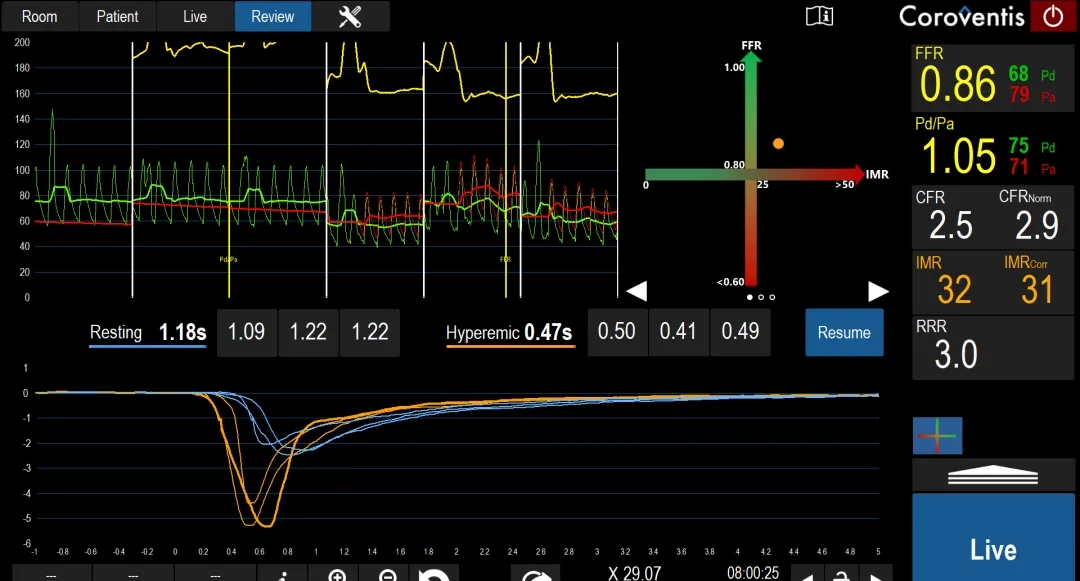Toggle the FFR-IMR quadrant graph thumbnail
The width and height of the screenshot is (1080, 581).
tap(937, 436)
